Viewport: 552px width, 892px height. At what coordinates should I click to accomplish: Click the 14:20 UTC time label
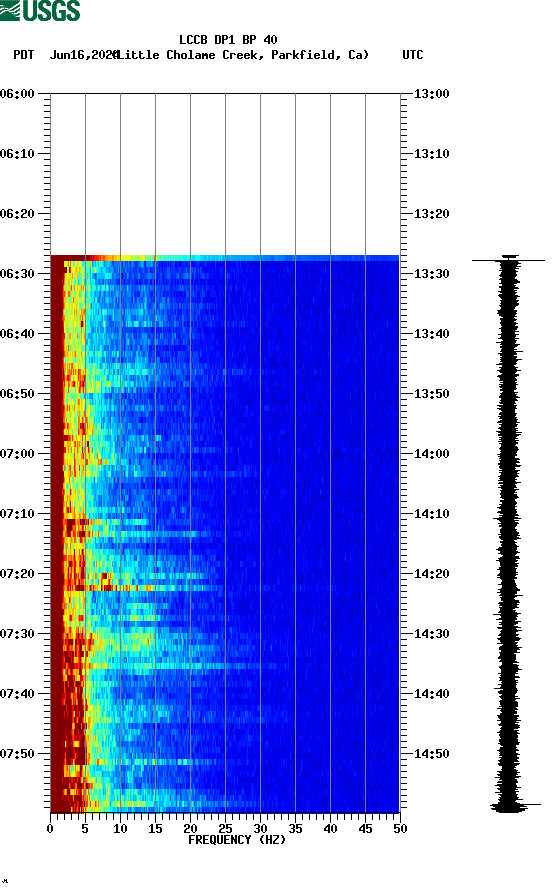point(431,573)
